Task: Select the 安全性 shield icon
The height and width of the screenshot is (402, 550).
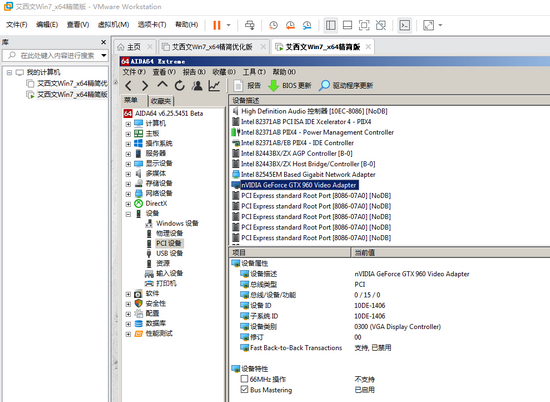Action: [139, 303]
